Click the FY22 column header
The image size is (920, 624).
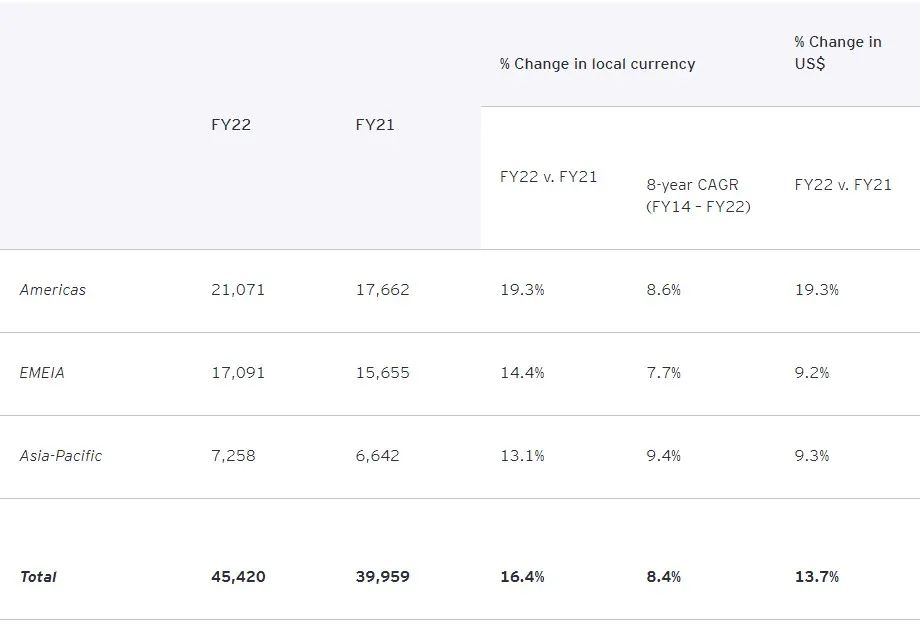(x=231, y=125)
